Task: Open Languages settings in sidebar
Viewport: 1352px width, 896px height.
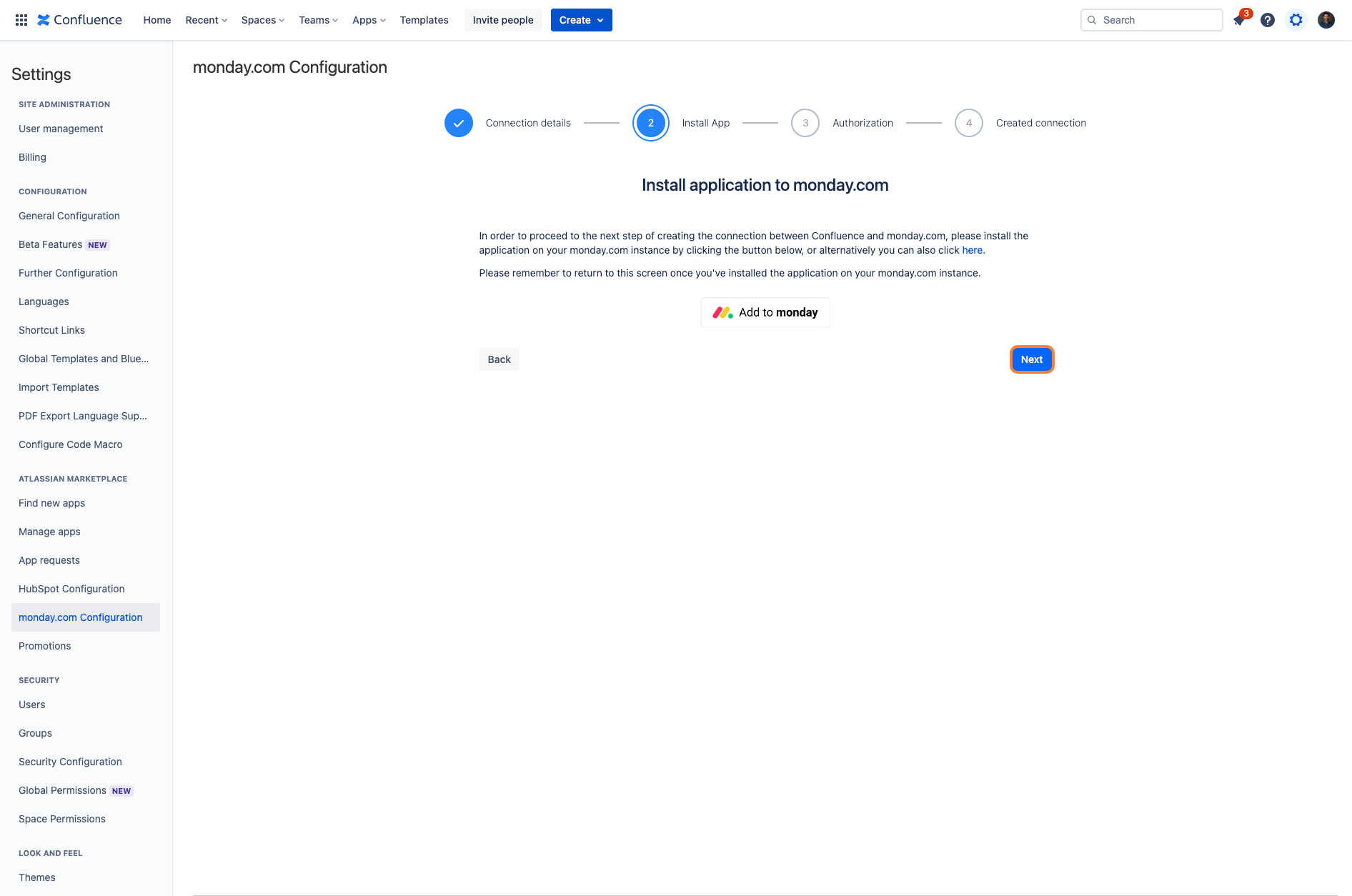Action: (86, 302)
